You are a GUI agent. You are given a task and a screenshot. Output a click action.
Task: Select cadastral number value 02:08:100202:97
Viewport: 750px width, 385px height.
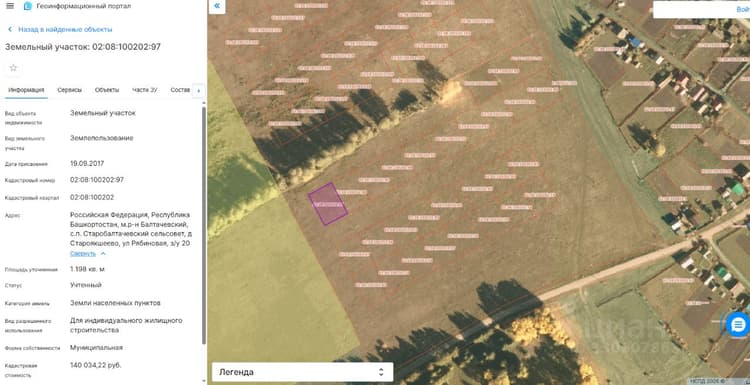97,180
